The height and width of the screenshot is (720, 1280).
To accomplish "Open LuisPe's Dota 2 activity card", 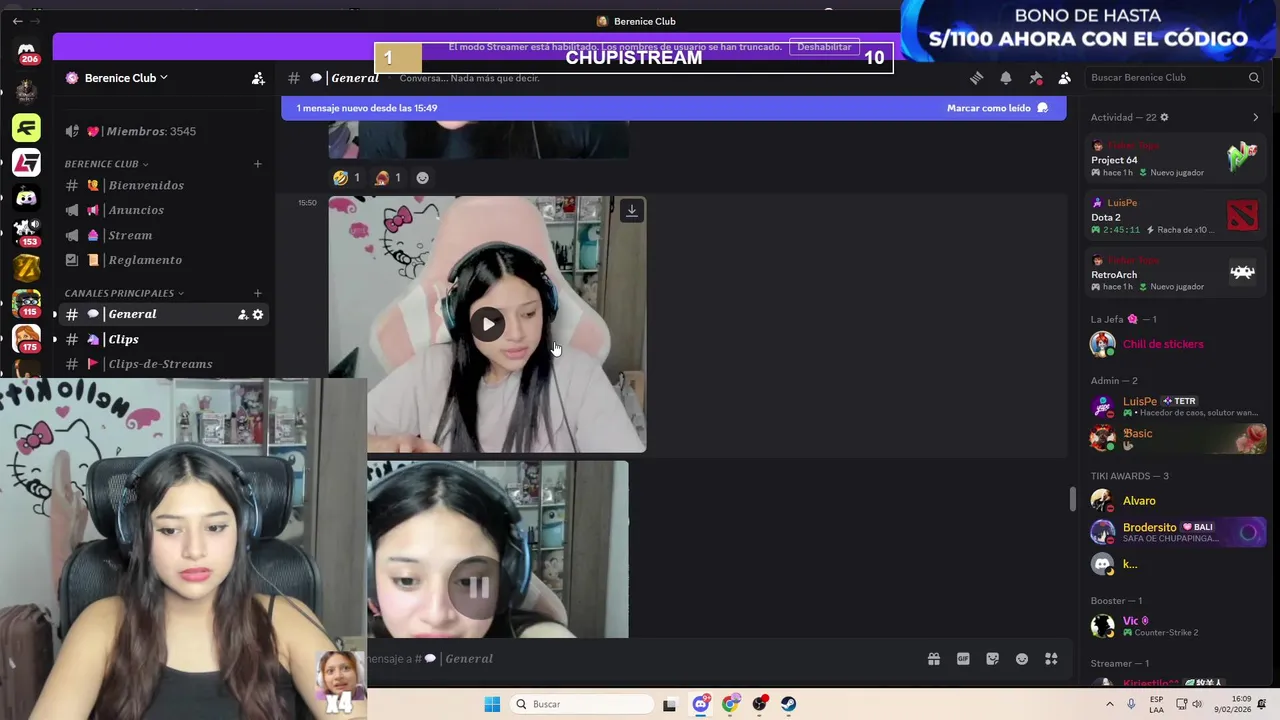I will [1174, 215].
